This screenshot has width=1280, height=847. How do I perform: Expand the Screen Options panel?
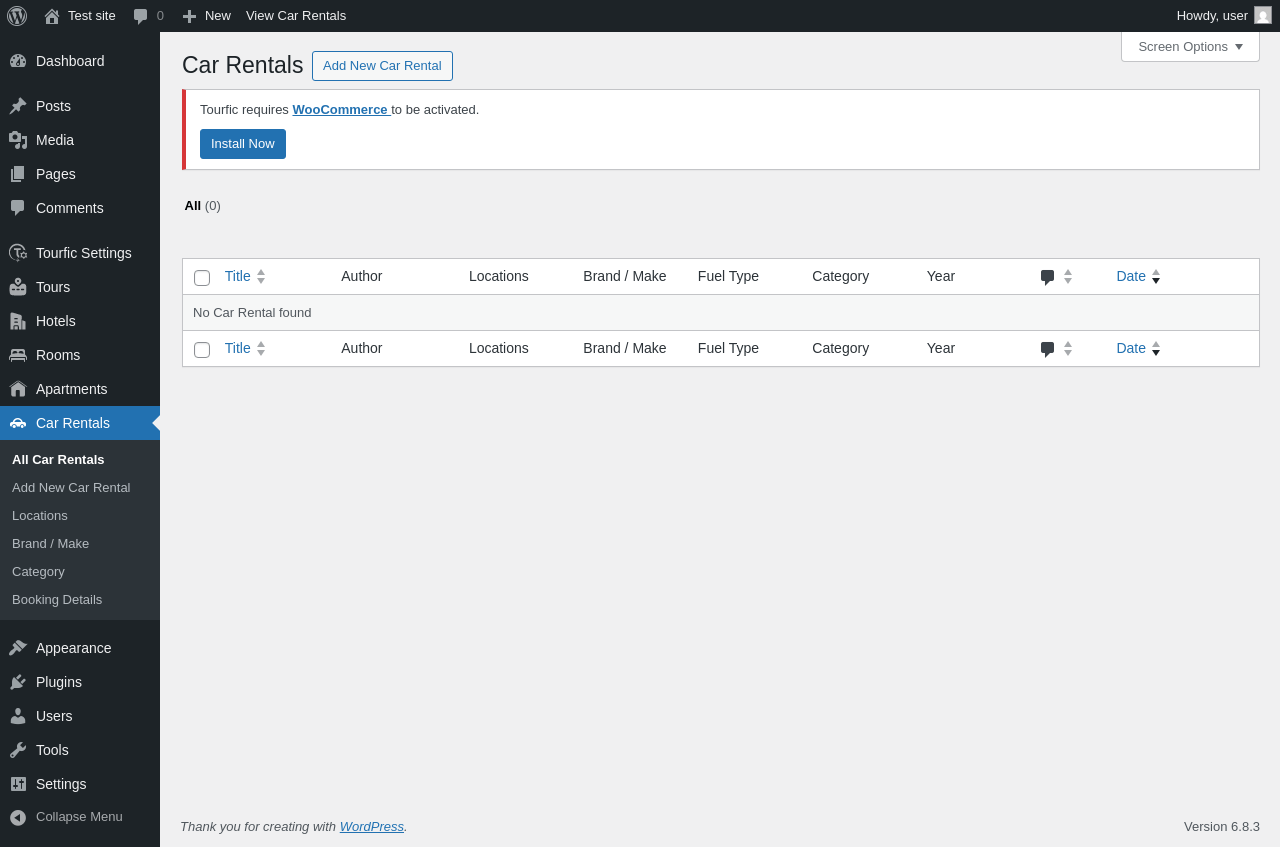[1190, 46]
